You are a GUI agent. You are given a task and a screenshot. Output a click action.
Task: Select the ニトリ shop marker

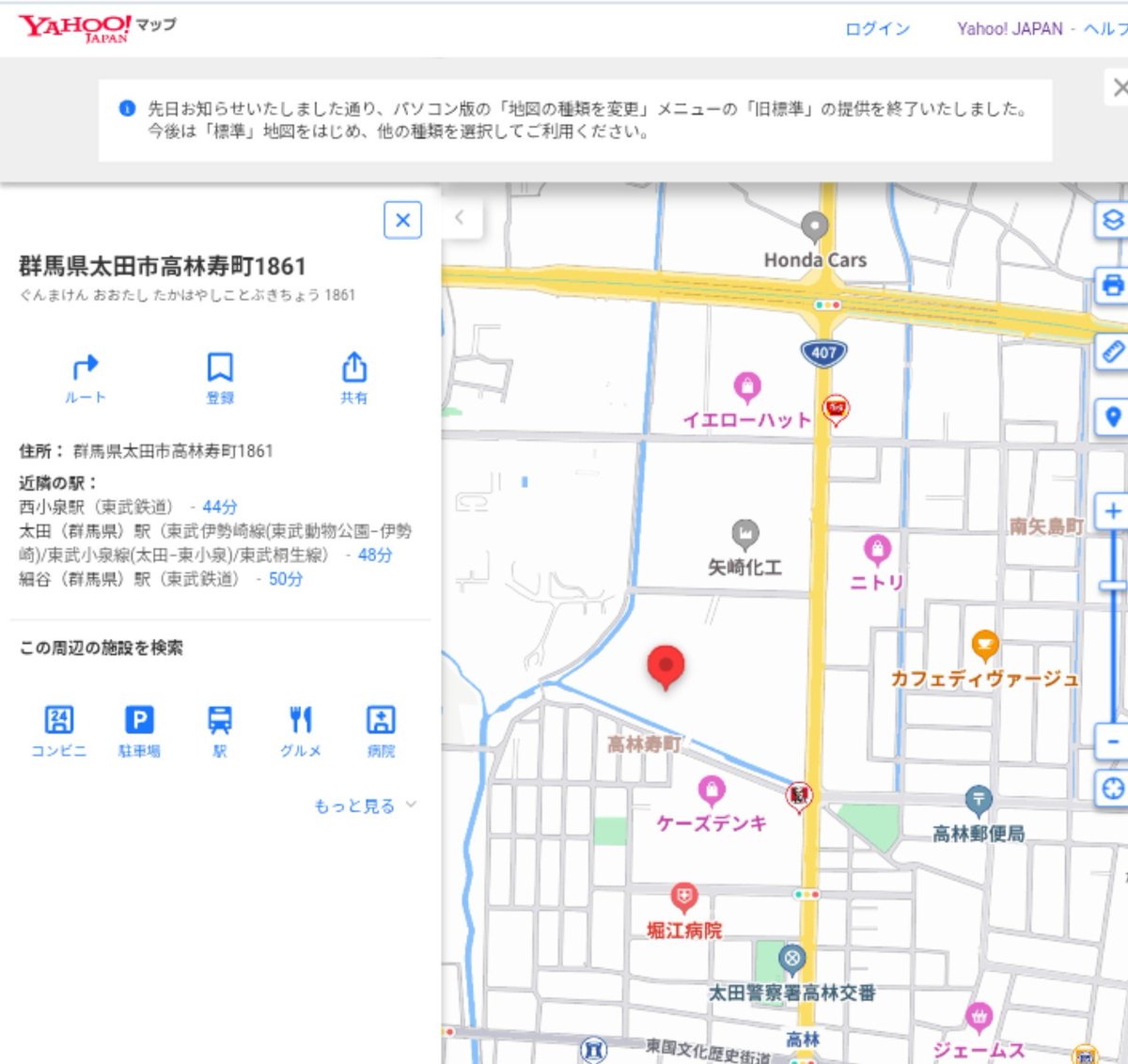pyautogui.click(x=877, y=549)
